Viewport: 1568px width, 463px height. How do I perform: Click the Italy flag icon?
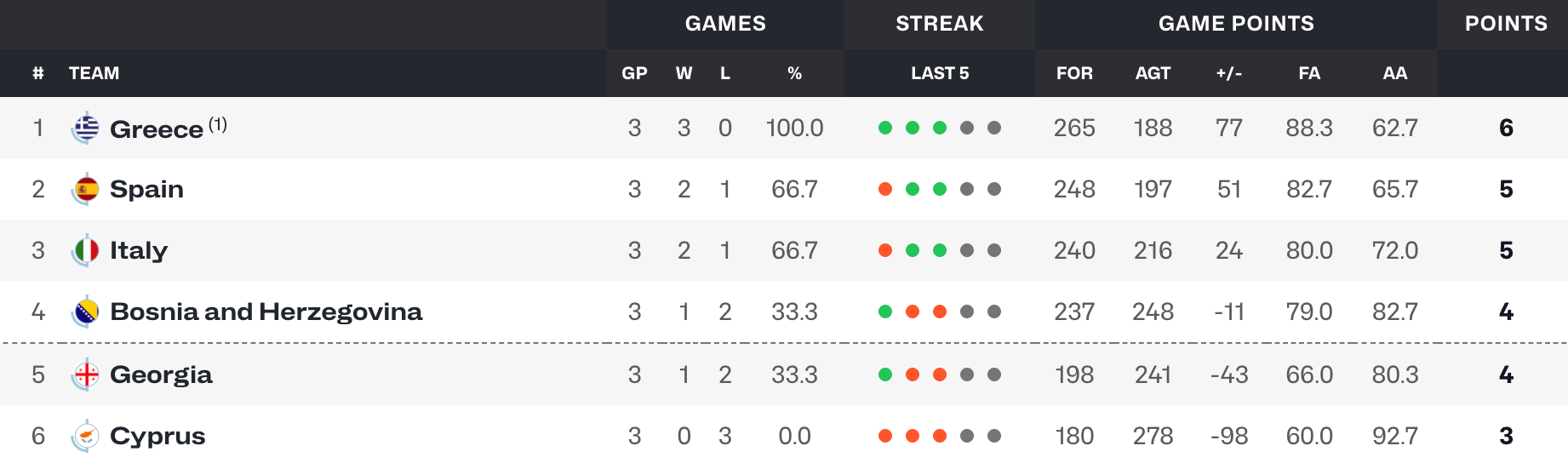86,250
